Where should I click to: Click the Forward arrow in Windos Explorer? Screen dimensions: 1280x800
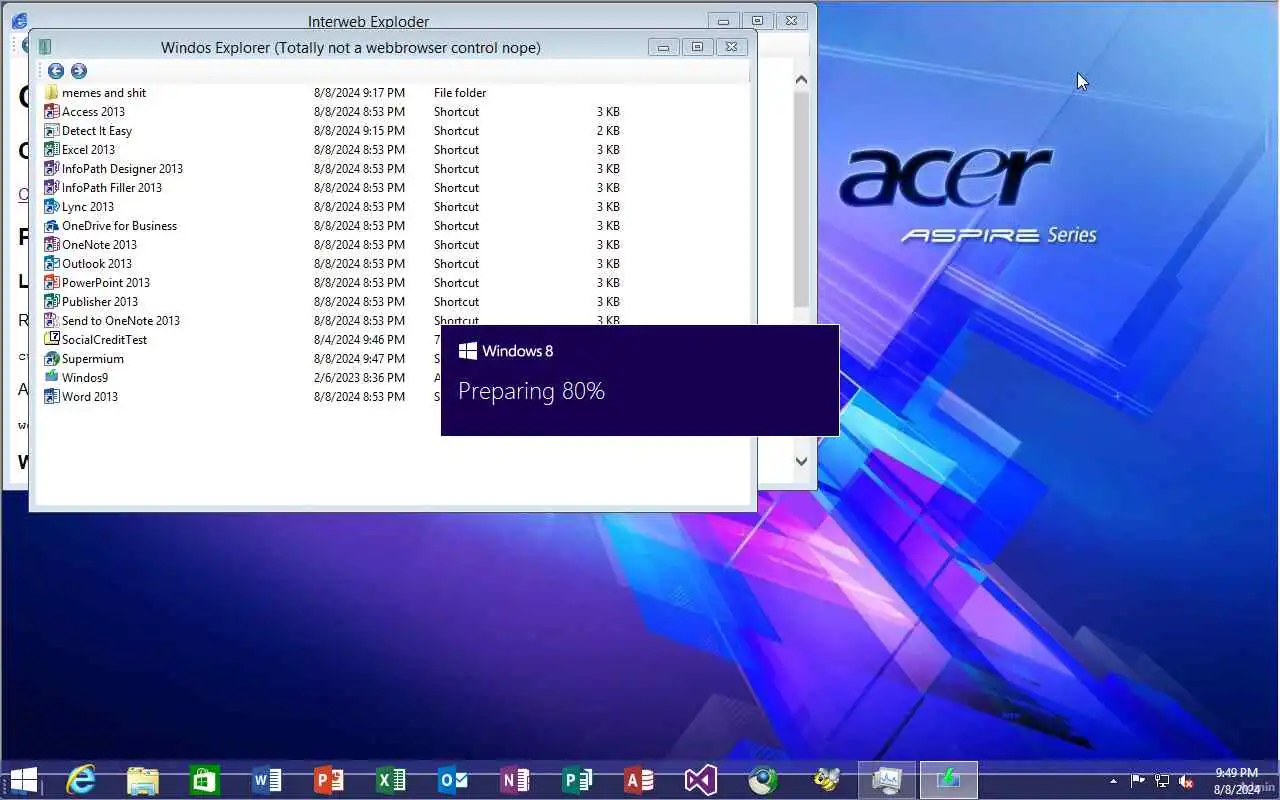[x=79, y=71]
